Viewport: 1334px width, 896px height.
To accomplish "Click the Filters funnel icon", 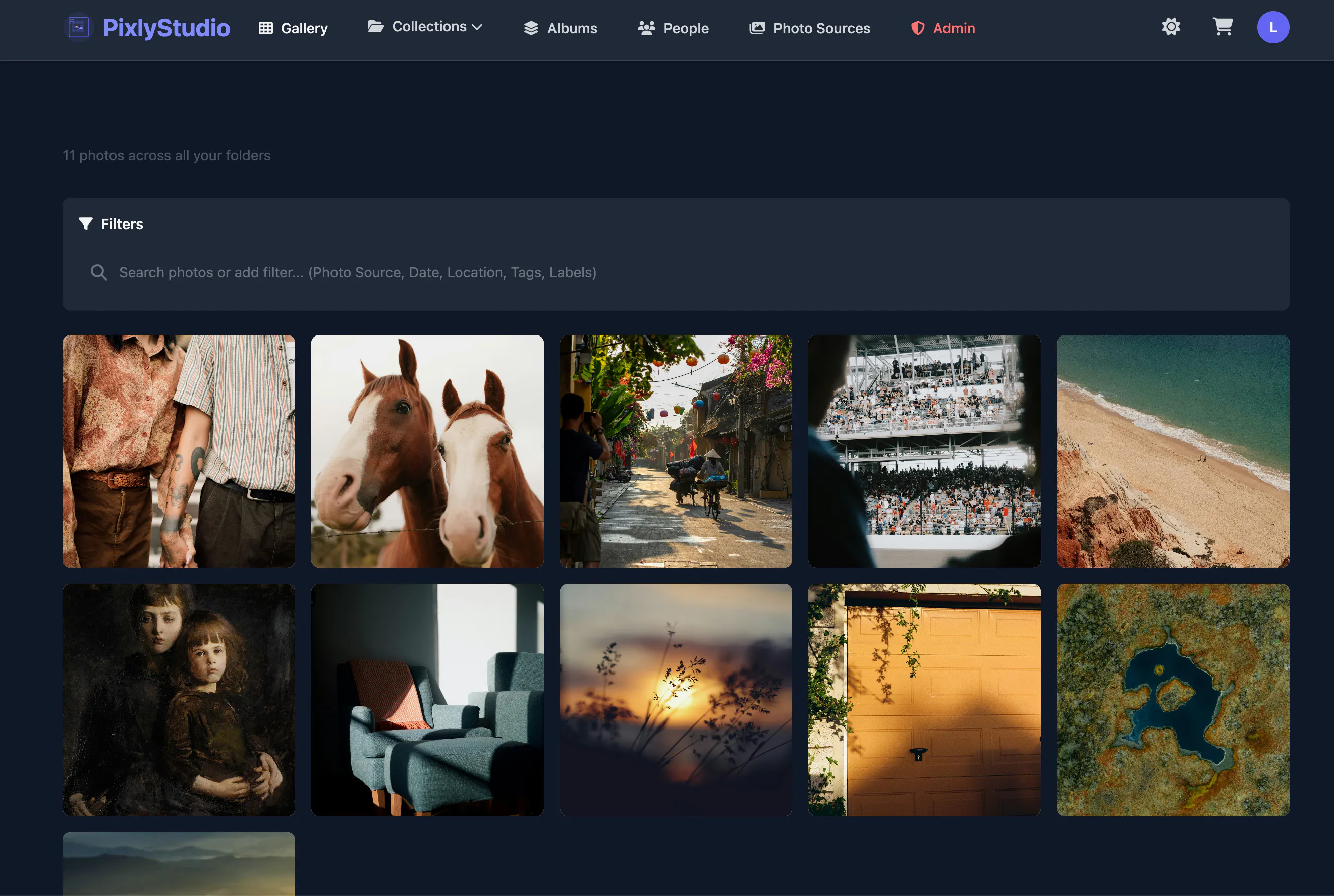I will pyautogui.click(x=86, y=223).
